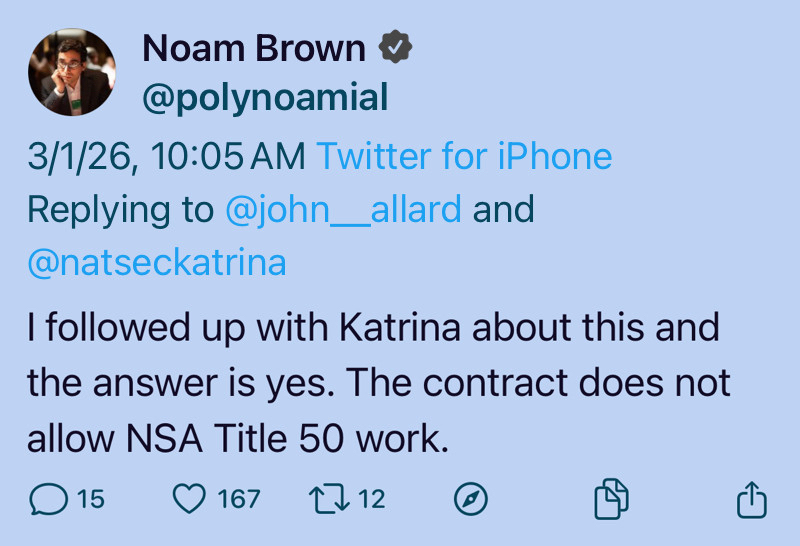Copy the tweet with the documents icon
This screenshot has width=800, height=546.
(611, 499)
